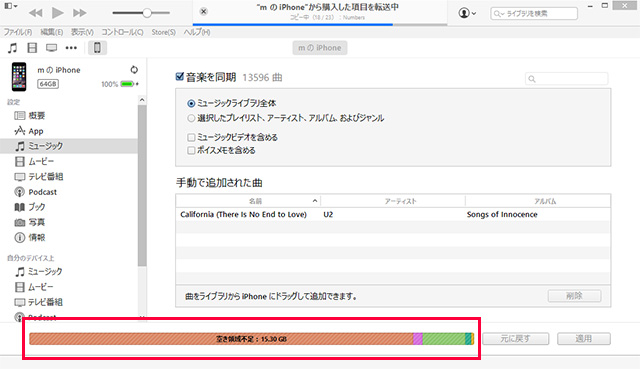
Task: Click the iPhone device thumbnail image
Action: [x=19, y=77]
